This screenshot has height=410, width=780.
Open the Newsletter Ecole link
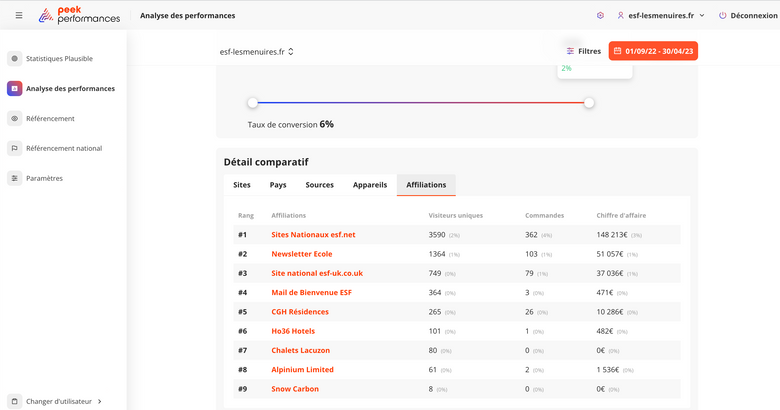pos(301,254)
